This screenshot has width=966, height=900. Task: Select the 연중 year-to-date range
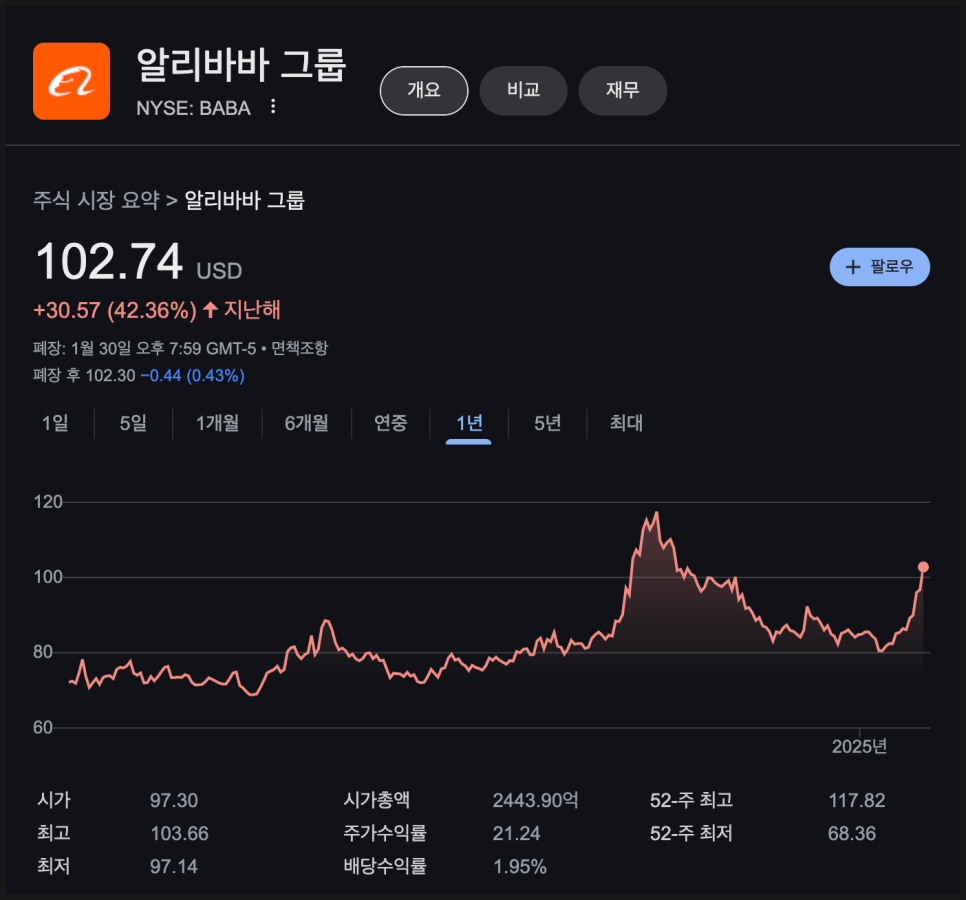point(391,423)
